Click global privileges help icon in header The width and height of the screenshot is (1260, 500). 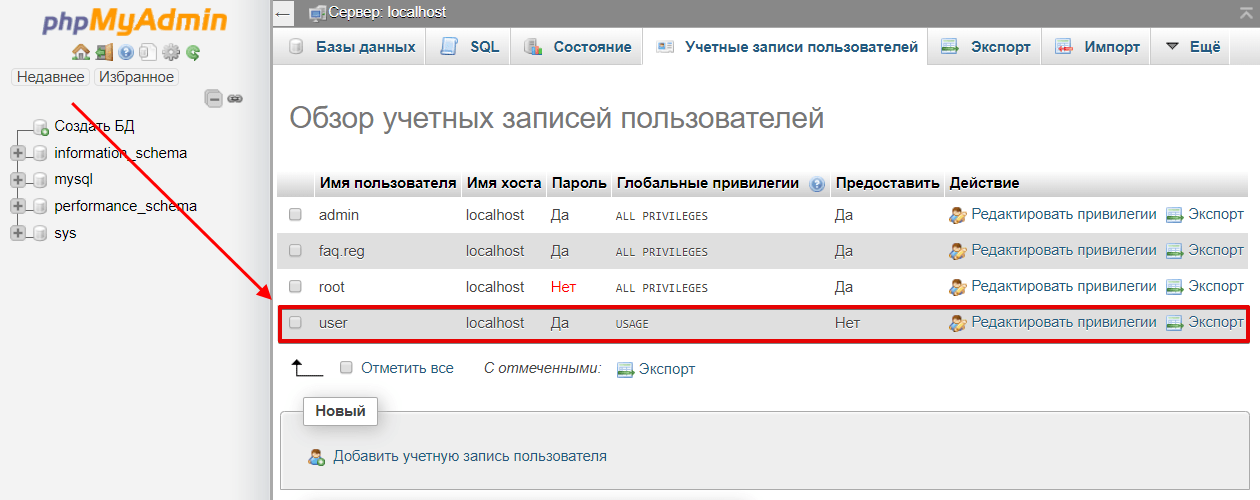point(817,184)
